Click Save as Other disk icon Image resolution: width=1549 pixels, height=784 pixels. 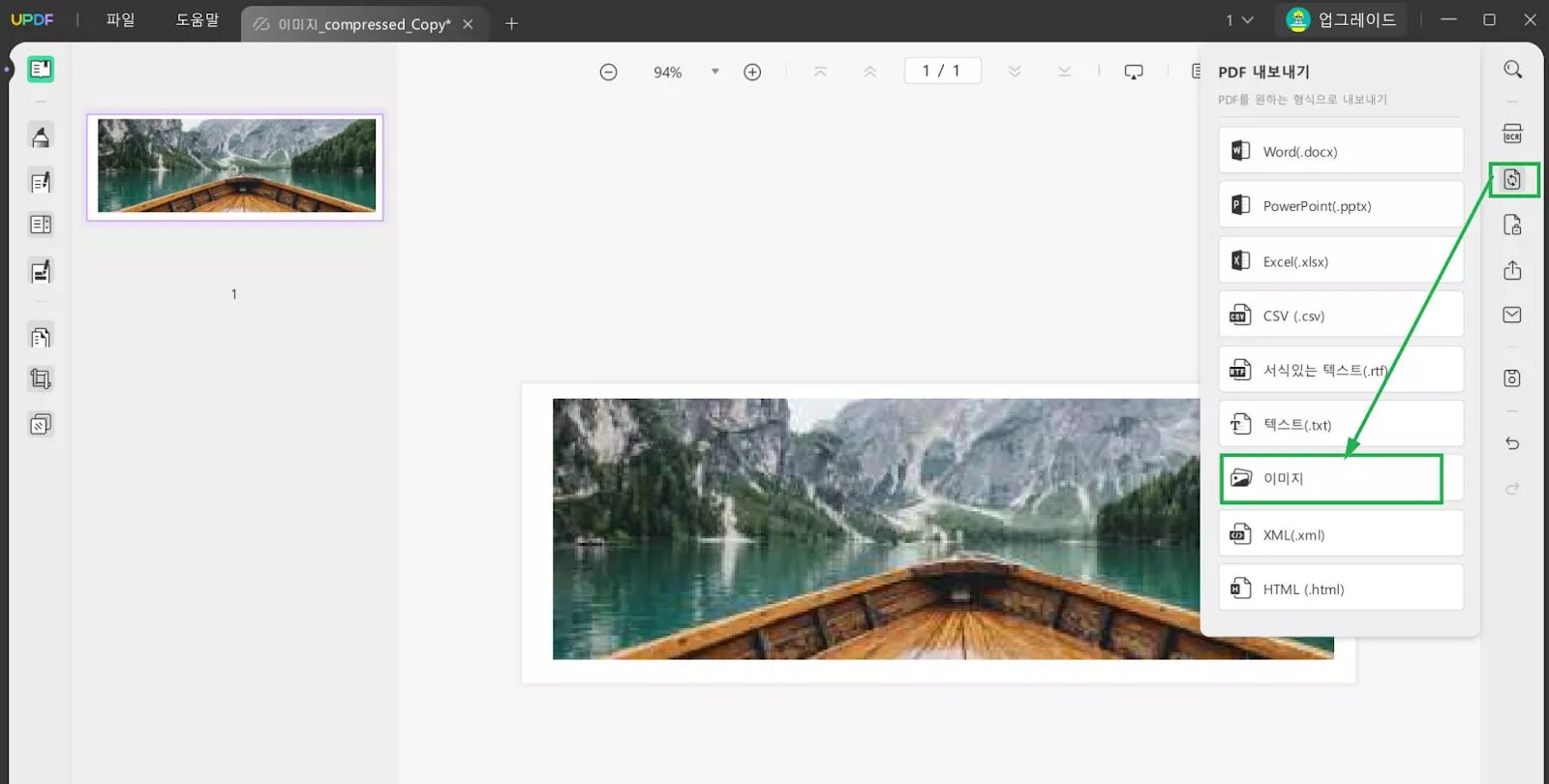(1512, 377)
